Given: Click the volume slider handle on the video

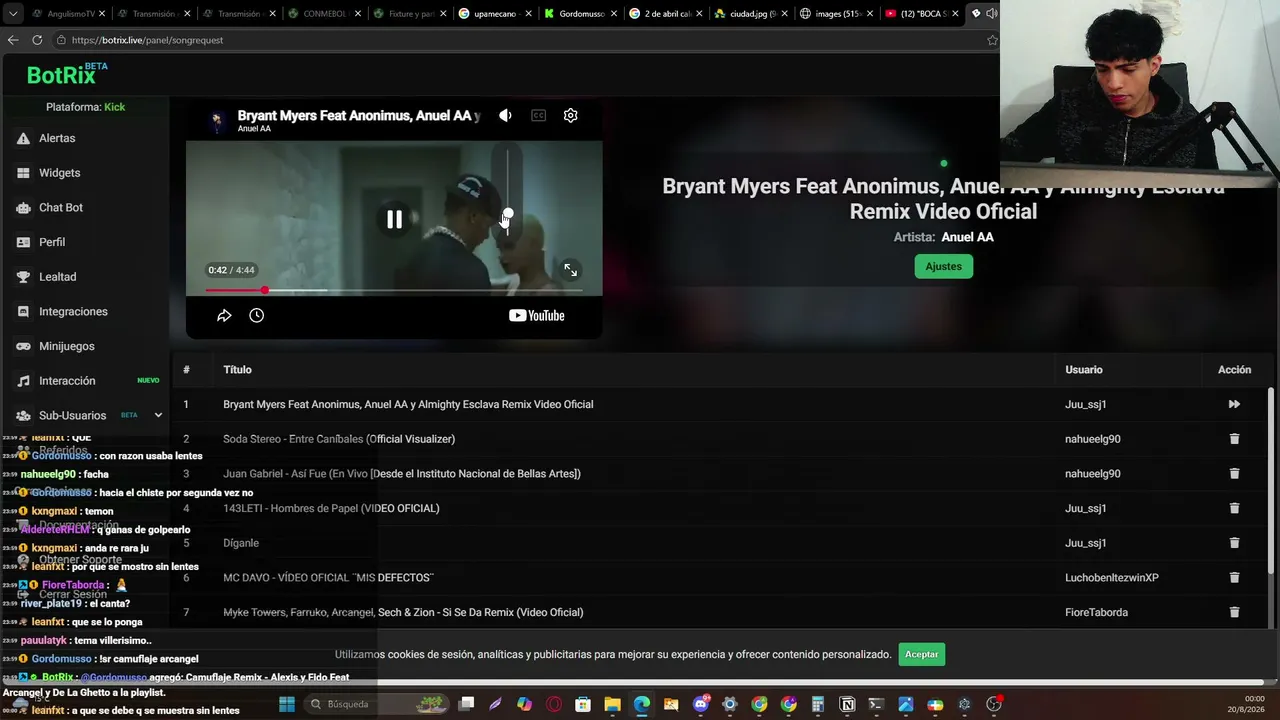Looking at the screenshot, I should pos(508,214).
